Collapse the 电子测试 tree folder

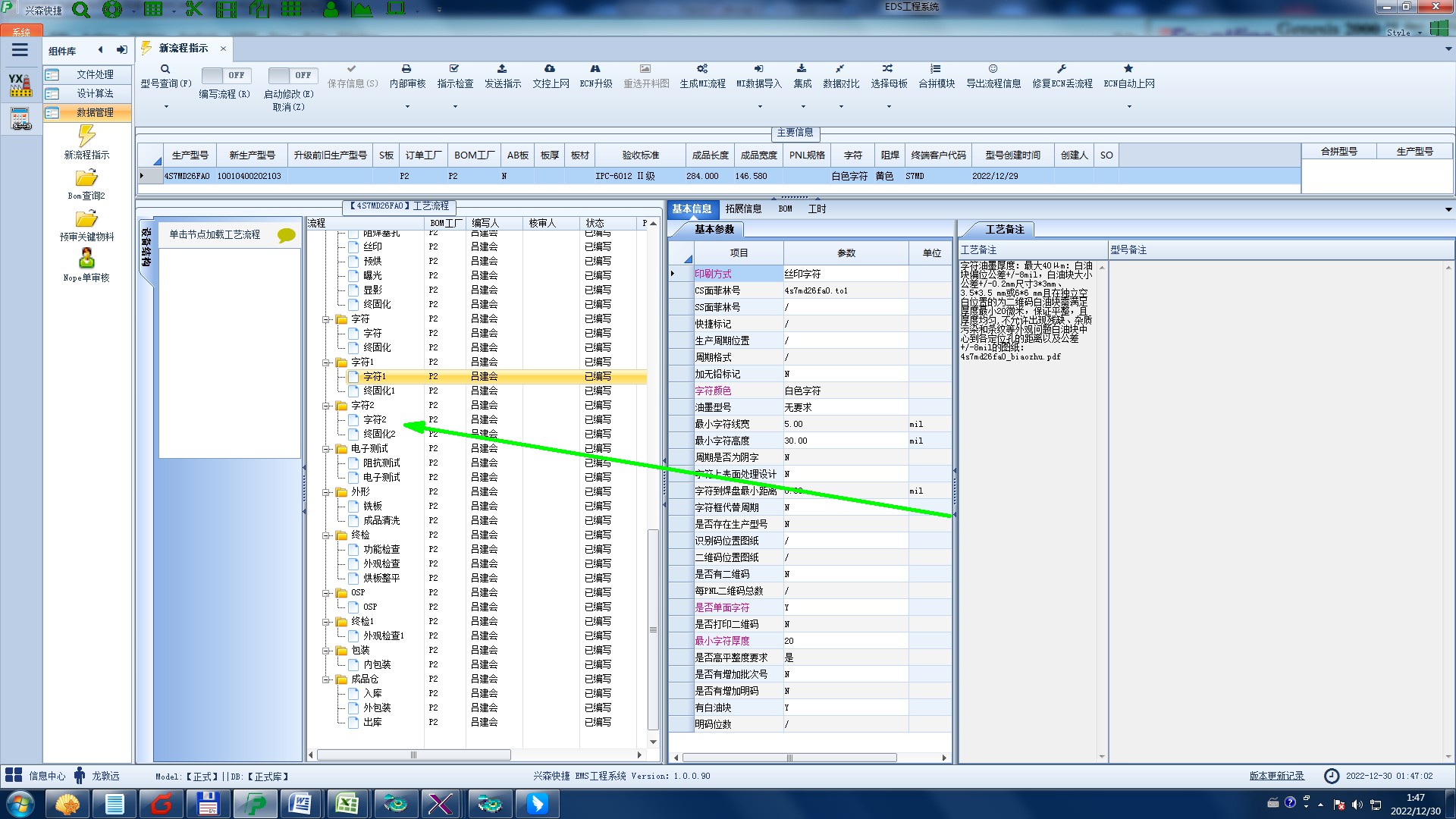coord(326,449)
